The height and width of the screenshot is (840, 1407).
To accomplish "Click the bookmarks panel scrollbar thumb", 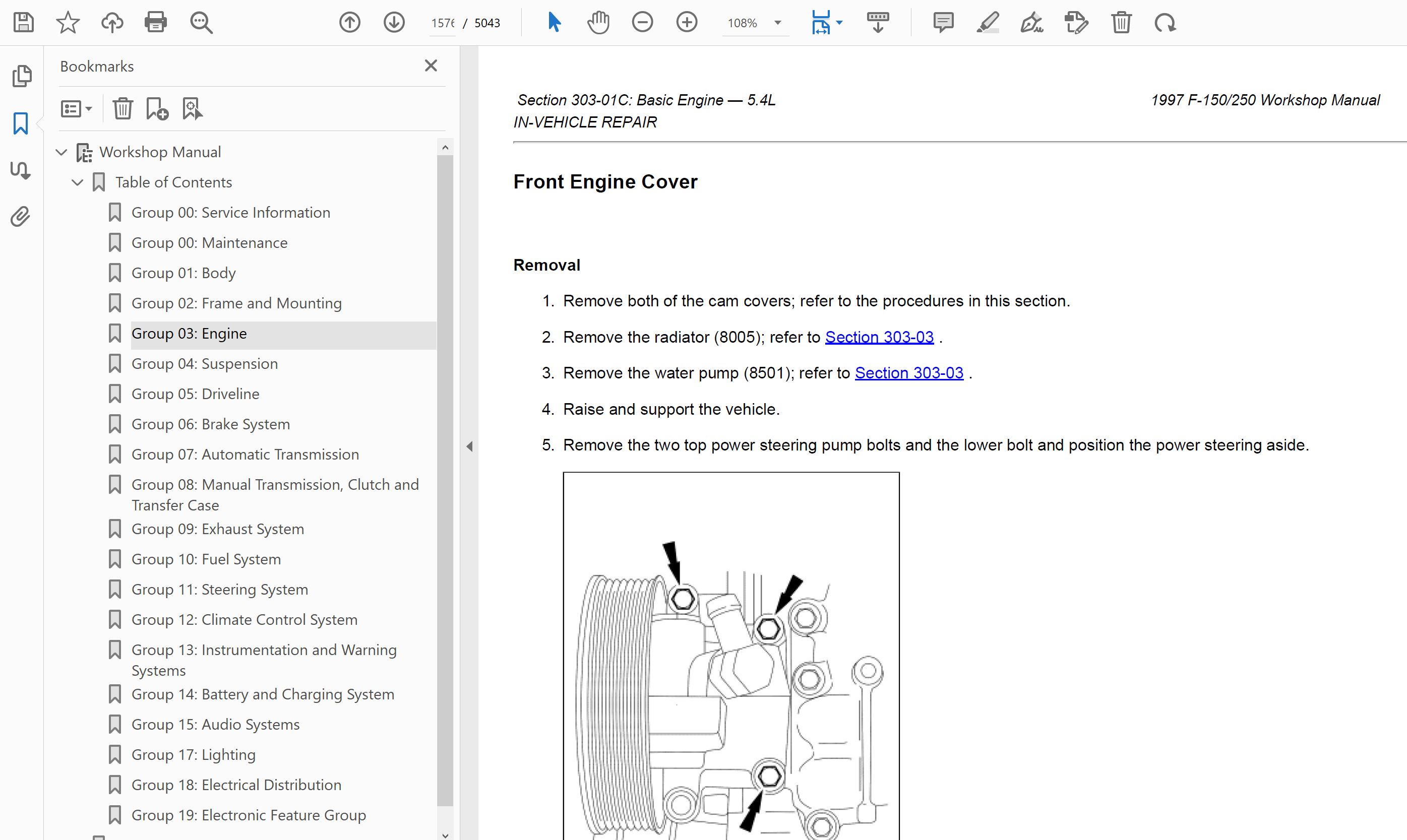I will [x=445, y=481].
